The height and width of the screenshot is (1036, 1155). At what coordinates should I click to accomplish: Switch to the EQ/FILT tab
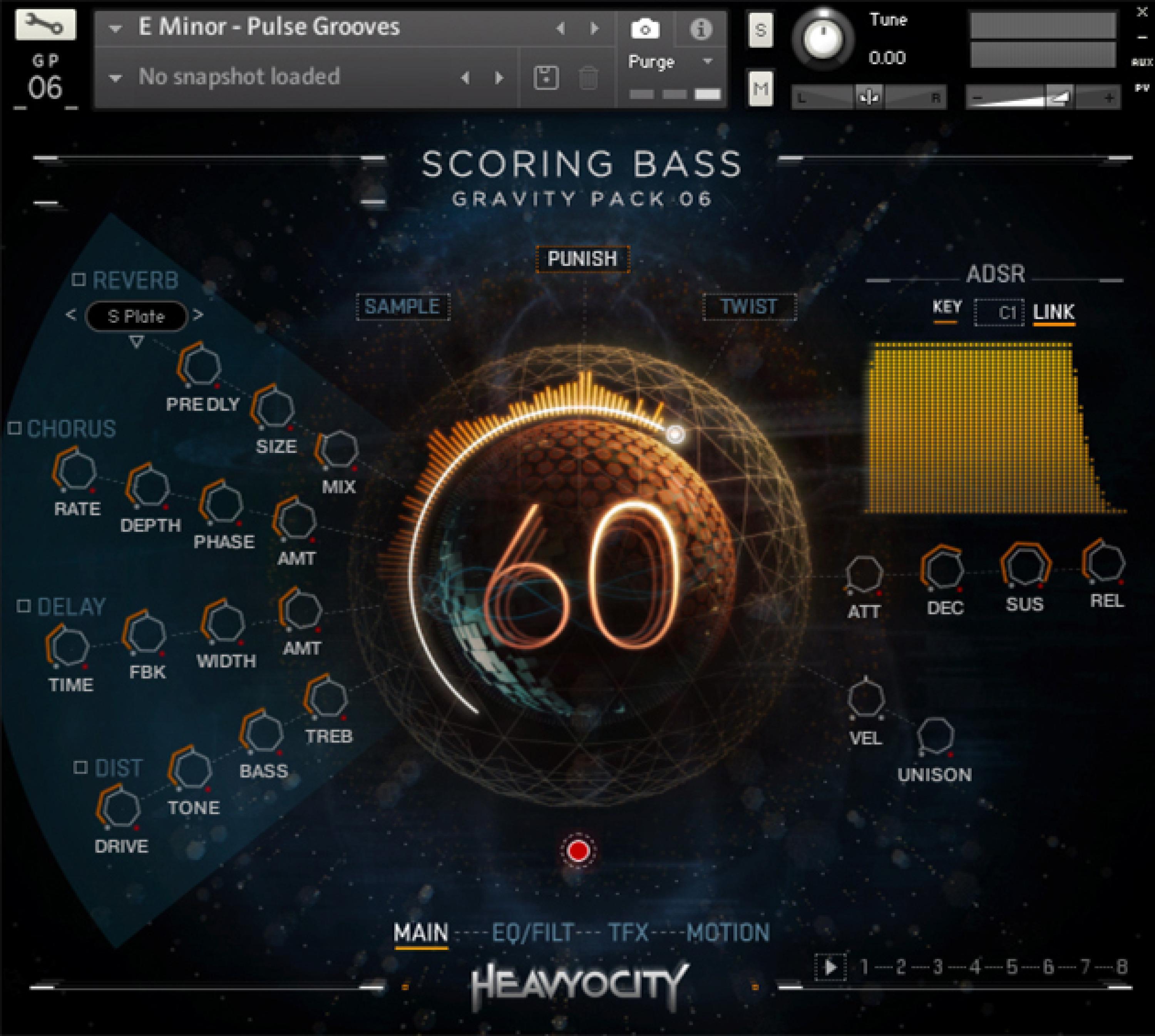coord(533,933)
